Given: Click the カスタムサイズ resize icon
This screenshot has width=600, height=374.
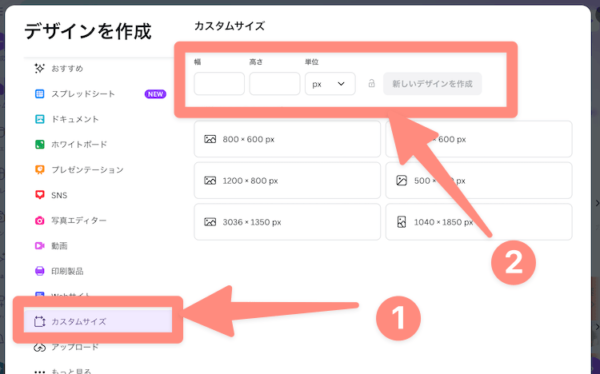Looking at the screenshot, I should click(x=39, y=322).
